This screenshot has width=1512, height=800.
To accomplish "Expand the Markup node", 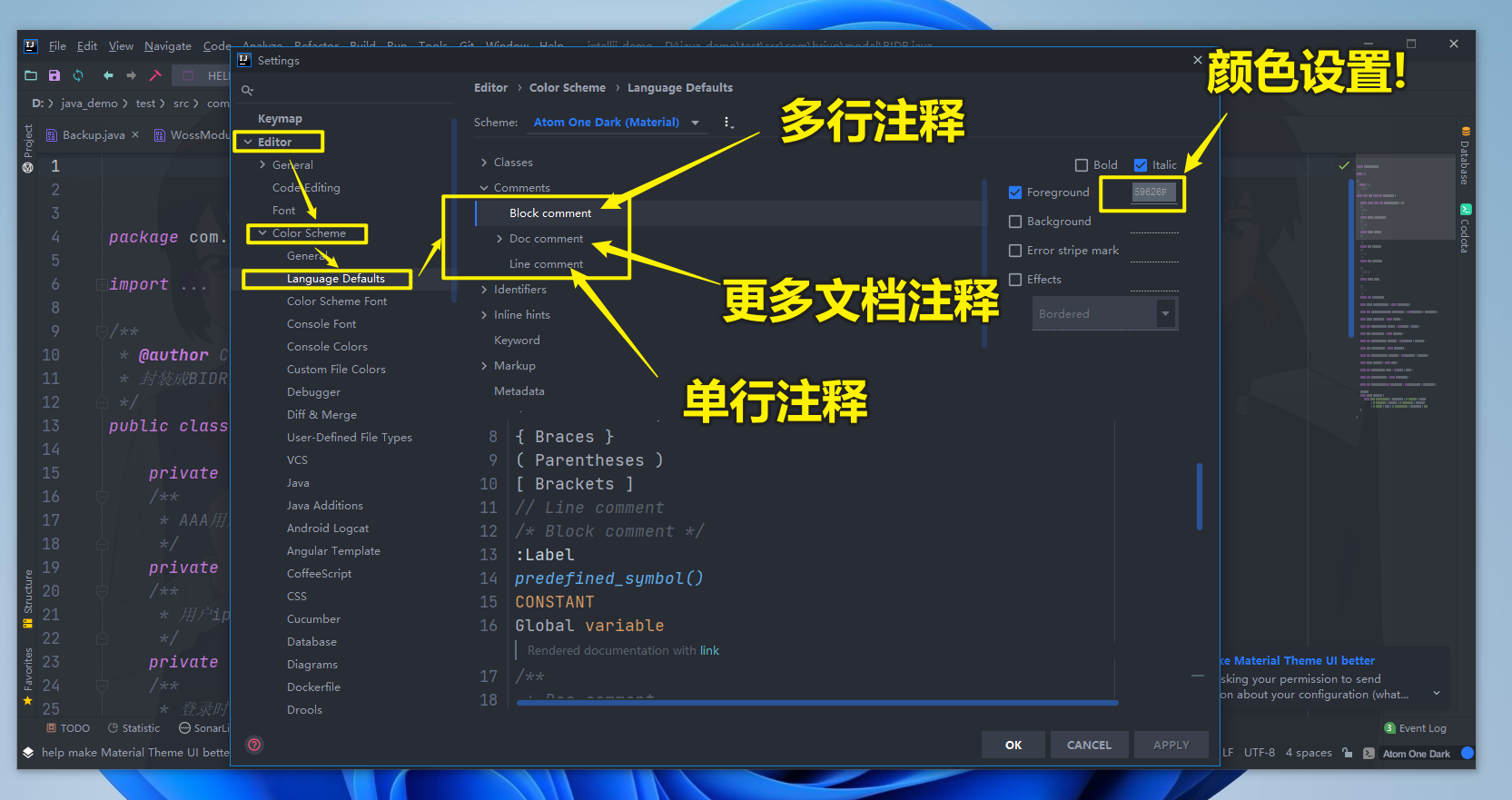I will tap(484, 366).
